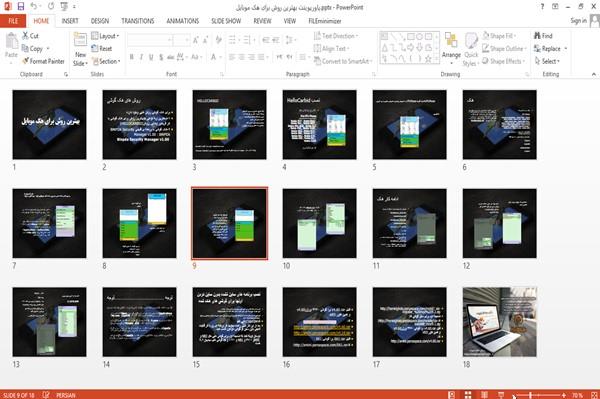Expand the Copy dropdown arrow
Screen dimensions: 600x399
pos(48,49)
